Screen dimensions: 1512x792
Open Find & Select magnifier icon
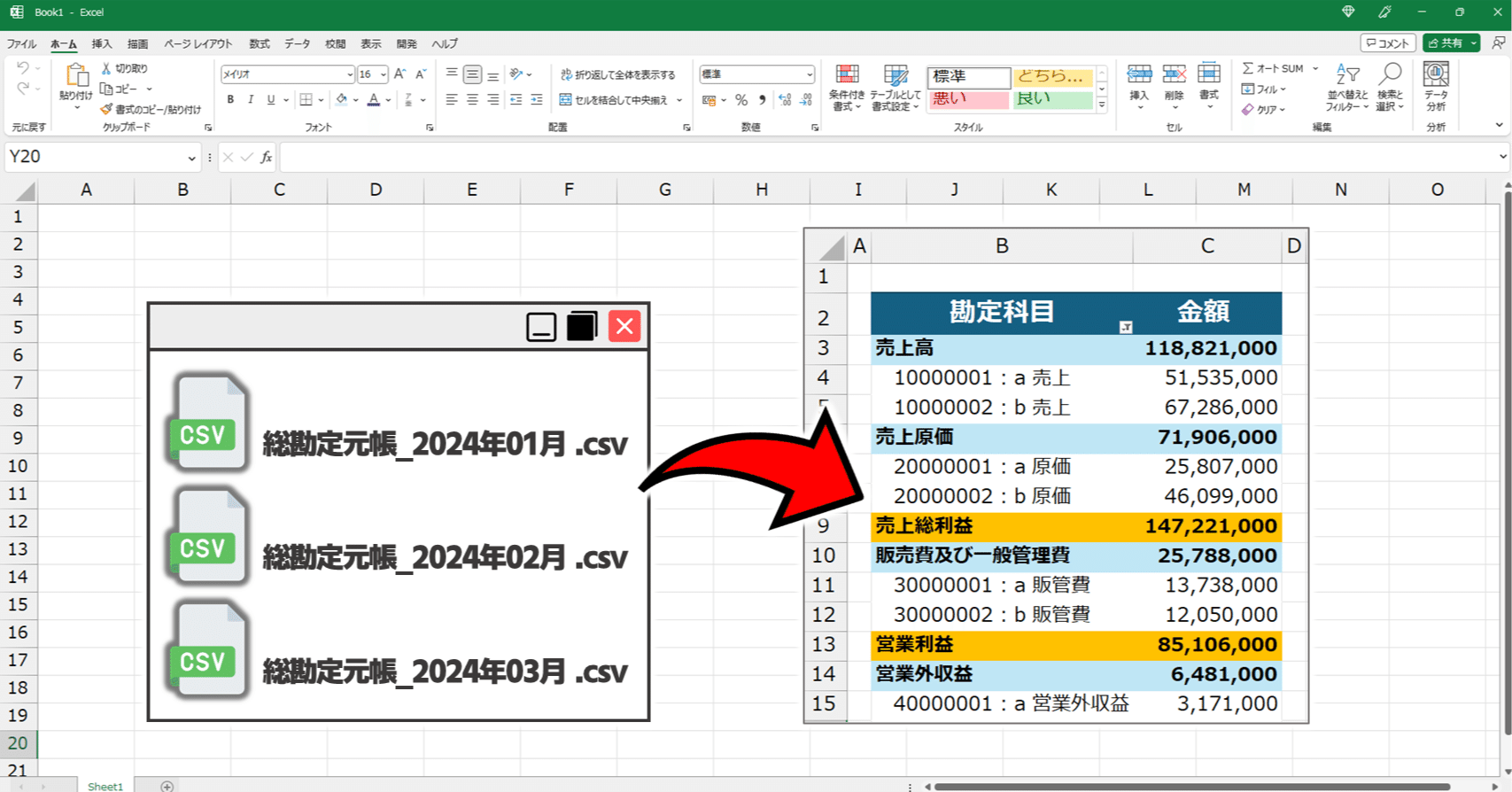point(1391,74)
